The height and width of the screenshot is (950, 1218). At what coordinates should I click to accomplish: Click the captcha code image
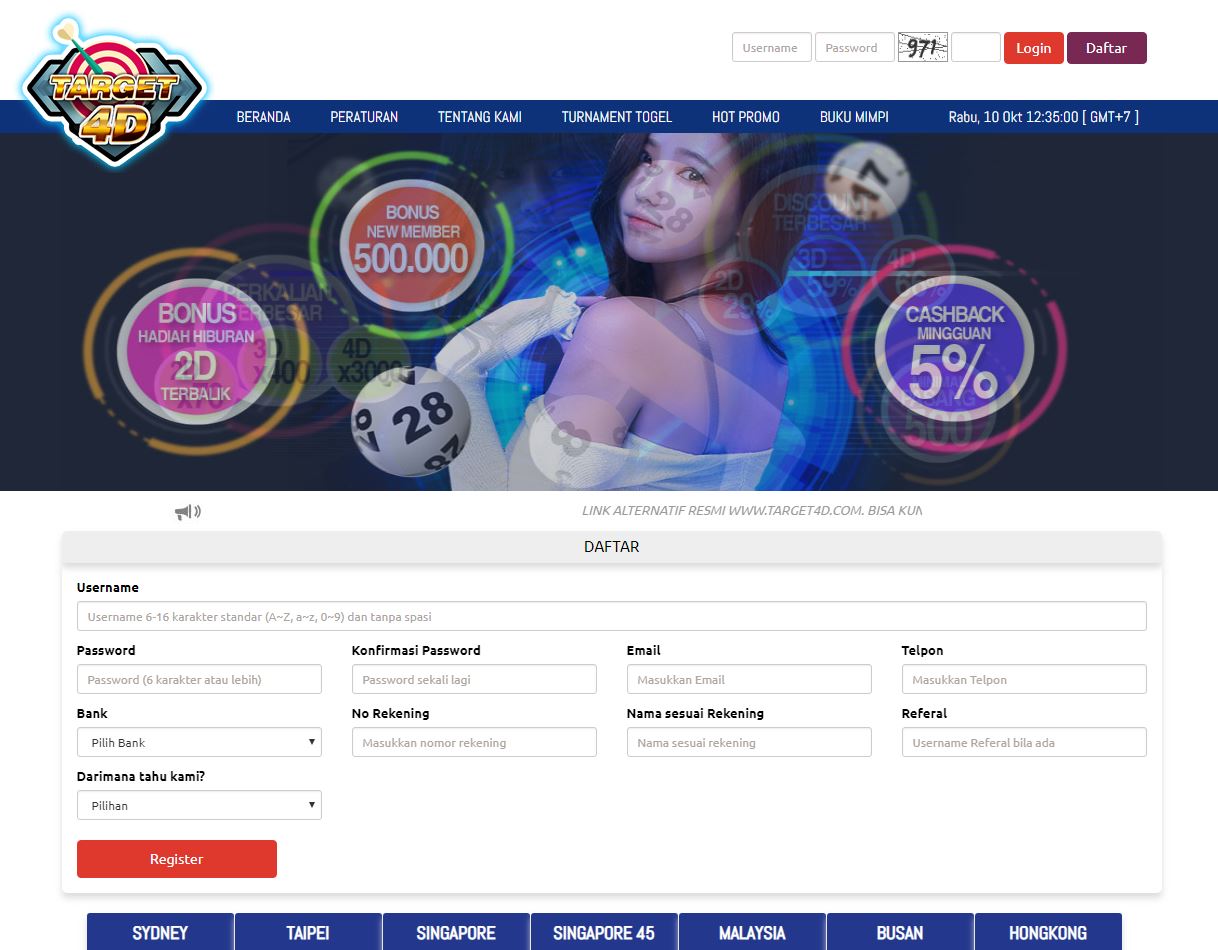(922, 47)
